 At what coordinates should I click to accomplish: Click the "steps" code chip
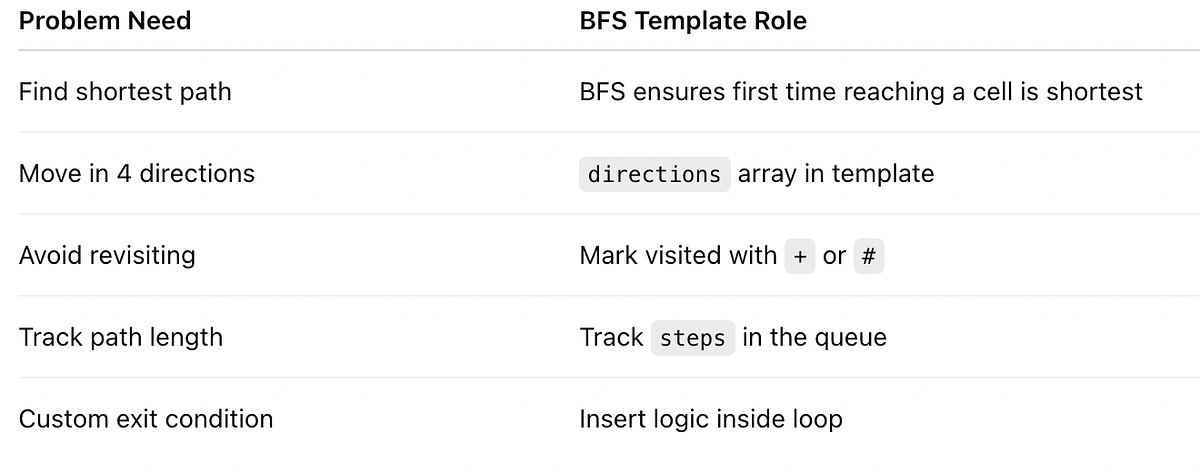click(693, 339)
